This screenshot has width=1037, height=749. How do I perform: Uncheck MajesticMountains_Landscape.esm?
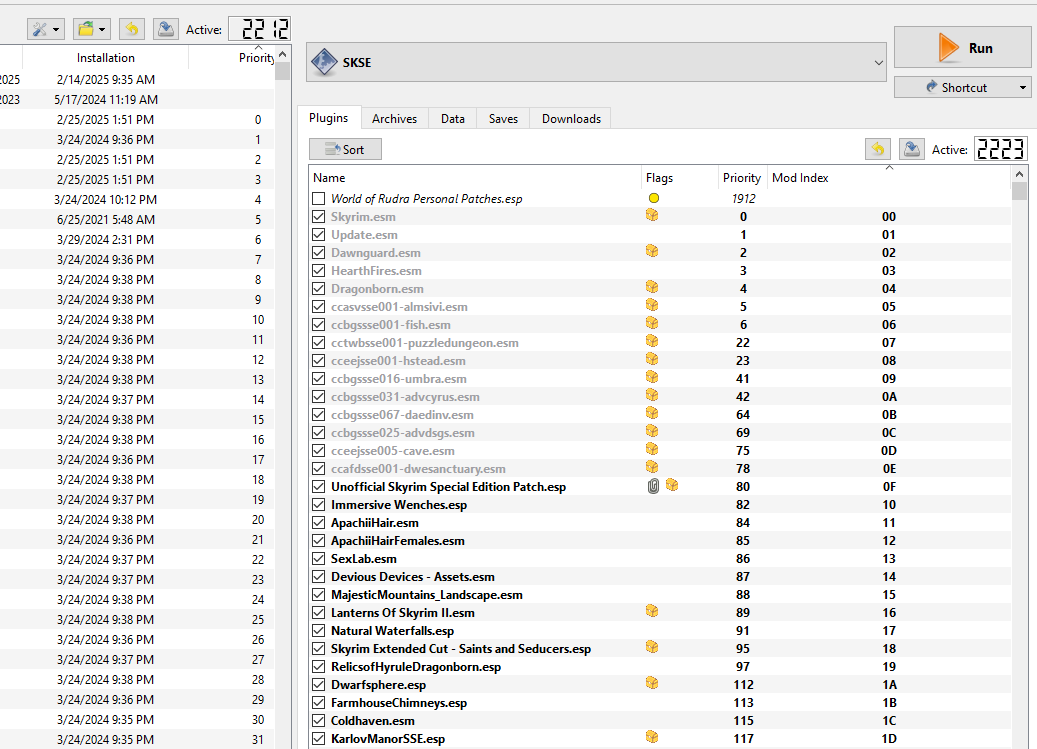pos(319,594)
